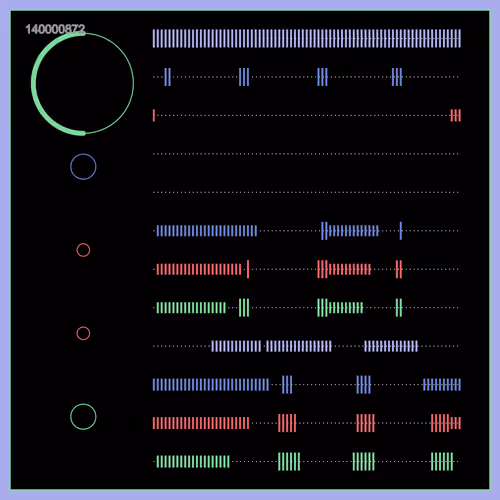The image size is (500, 500).
Task: Click the rightmost green cluster in the bottom row
Action: coord(442,462)
